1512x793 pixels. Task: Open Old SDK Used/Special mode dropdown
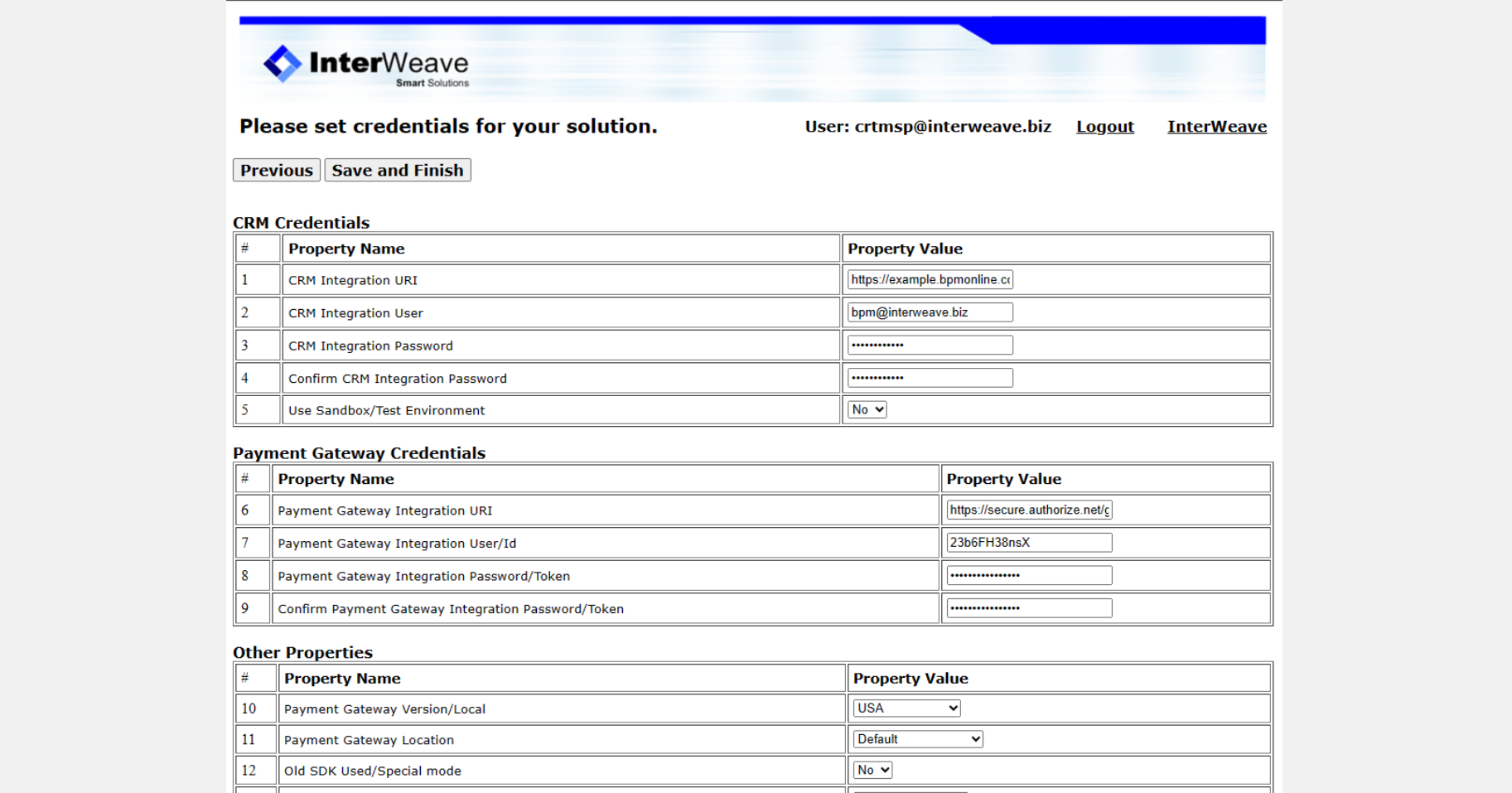873,770
